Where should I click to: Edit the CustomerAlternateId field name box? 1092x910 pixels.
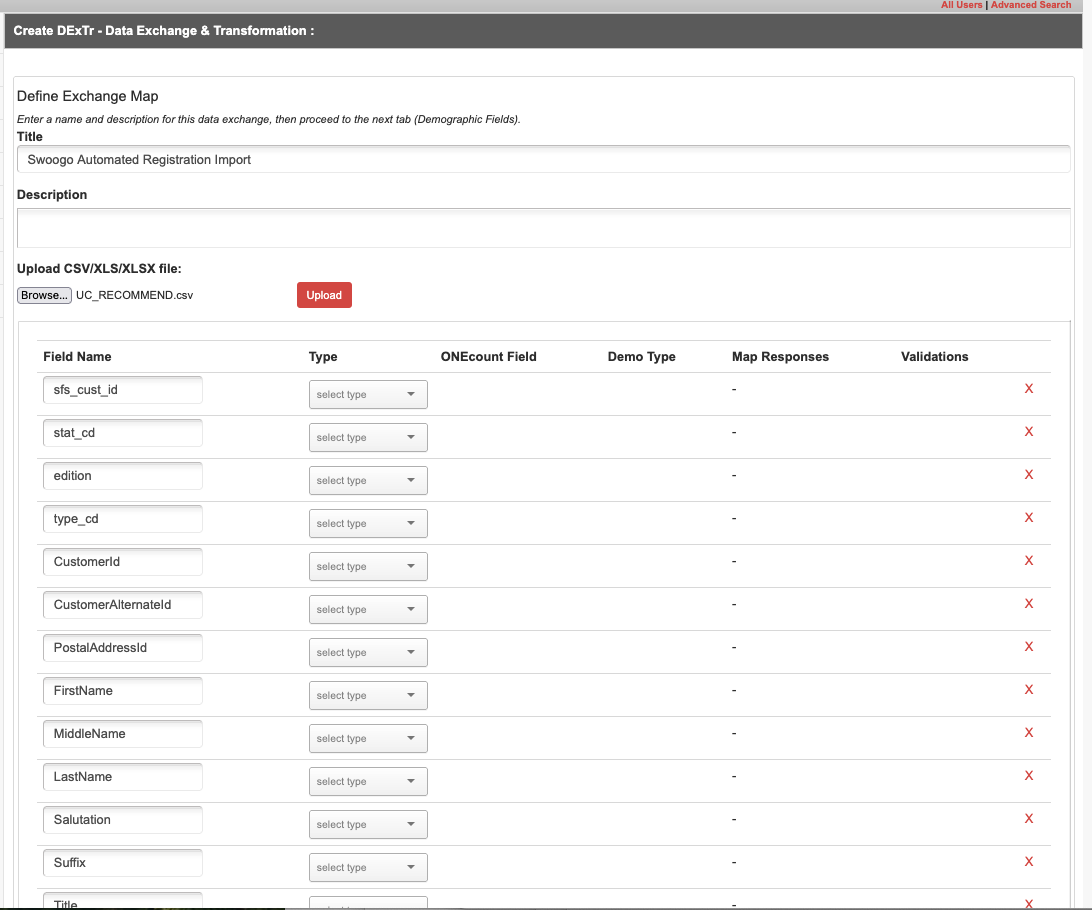click(x=123, y=605)
